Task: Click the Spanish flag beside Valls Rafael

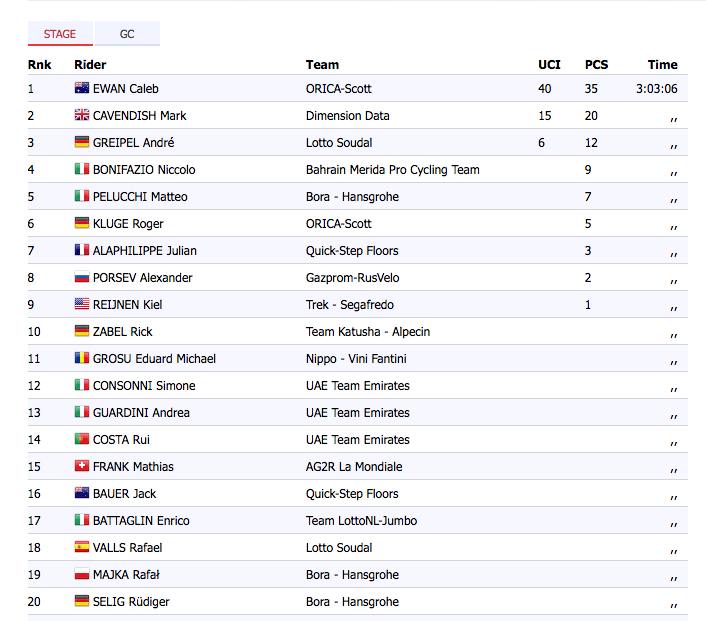Action: [x=82, y=548]
